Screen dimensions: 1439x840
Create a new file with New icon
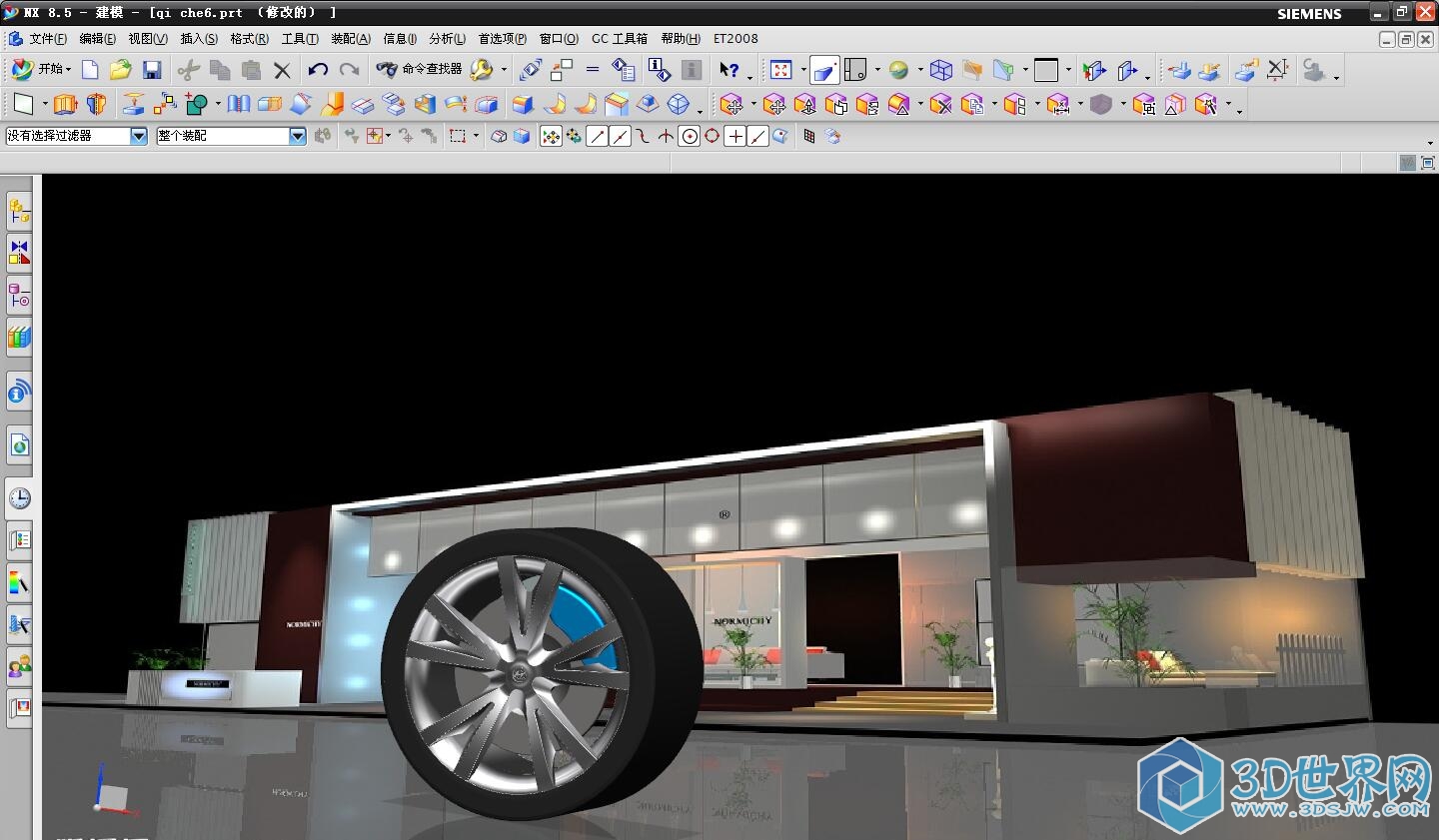[90, 69]
